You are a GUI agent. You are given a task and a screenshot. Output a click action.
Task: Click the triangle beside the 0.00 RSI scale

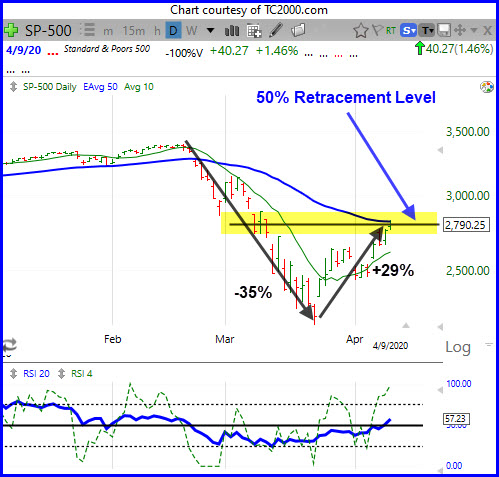[440, 470]
